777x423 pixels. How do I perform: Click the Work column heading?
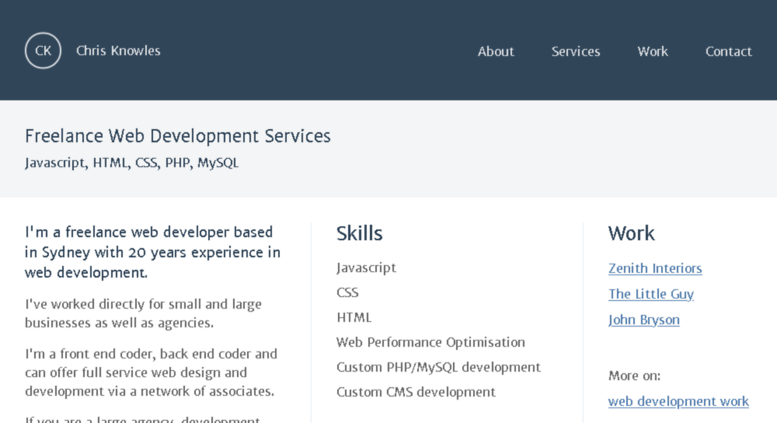pos(631,233)
